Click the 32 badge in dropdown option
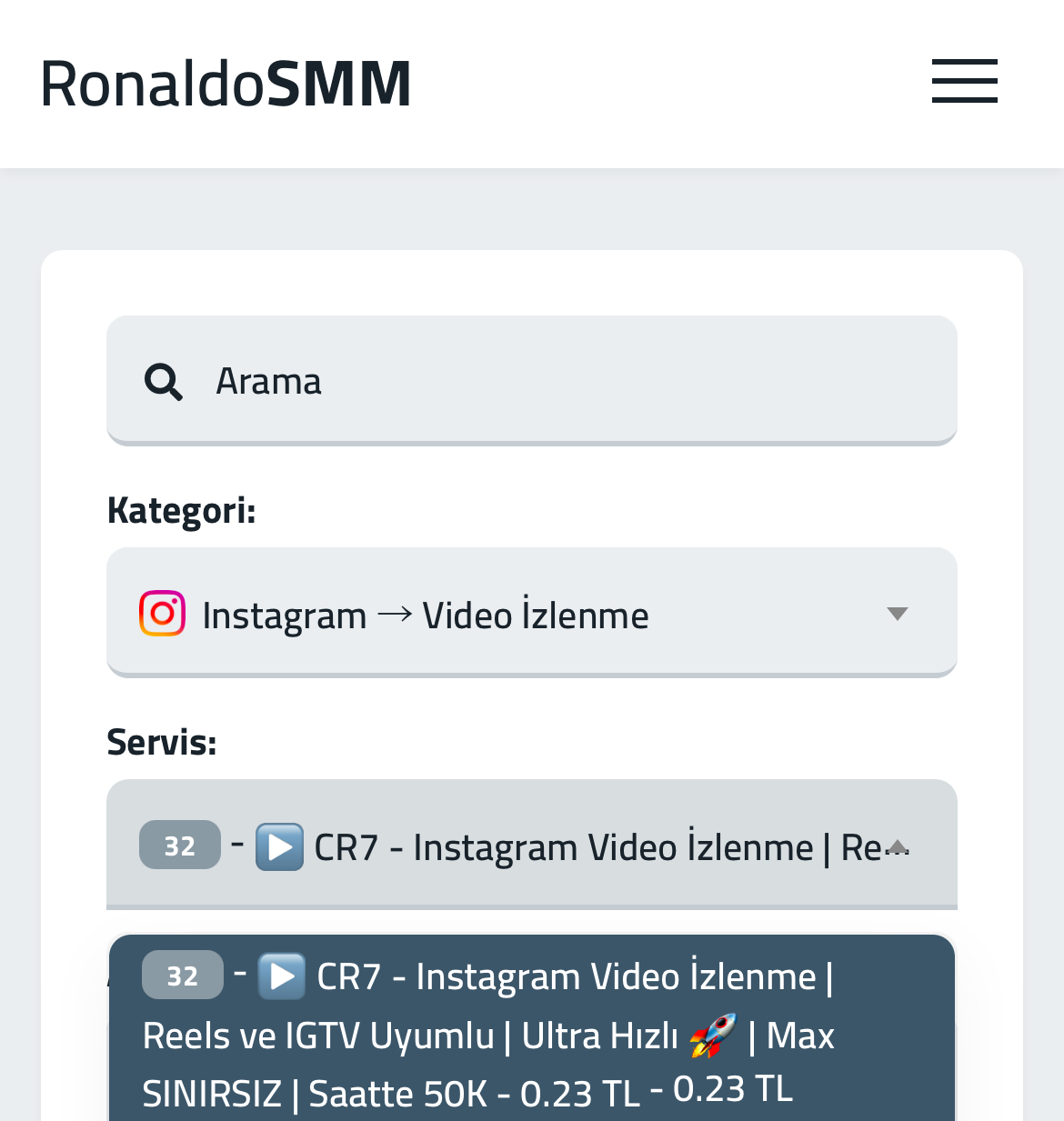This screenshot has height=1121, width=1064. point(183,975)
